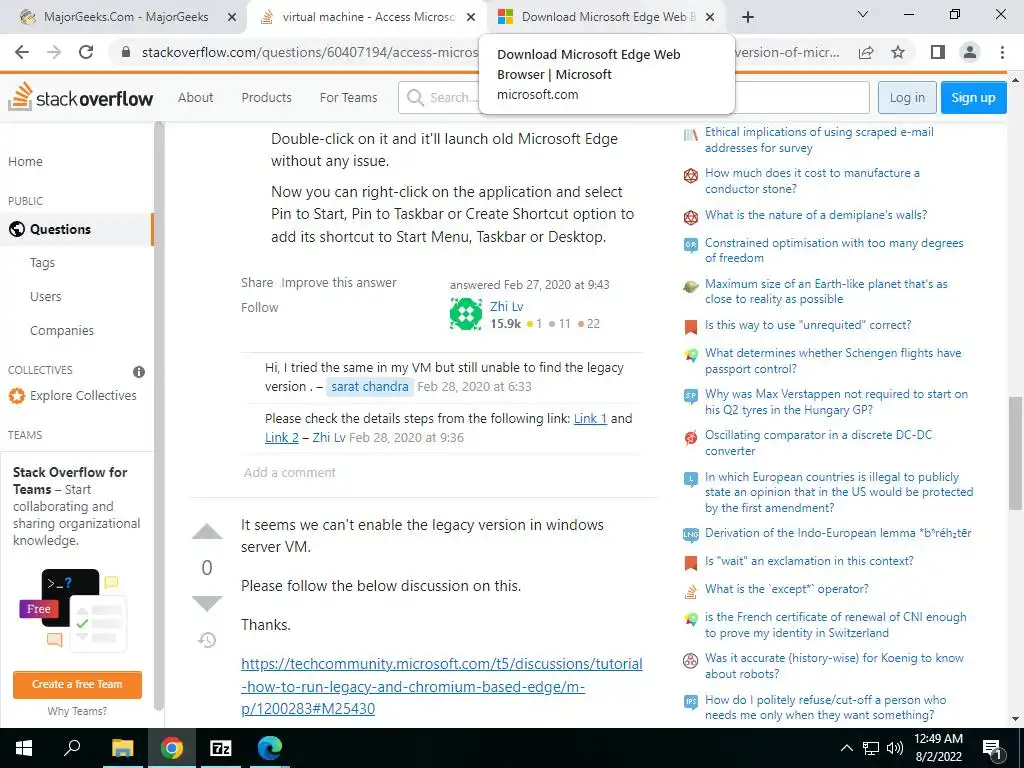Open the tab search chevron
1024x768 pixels.
click(863, 15)
